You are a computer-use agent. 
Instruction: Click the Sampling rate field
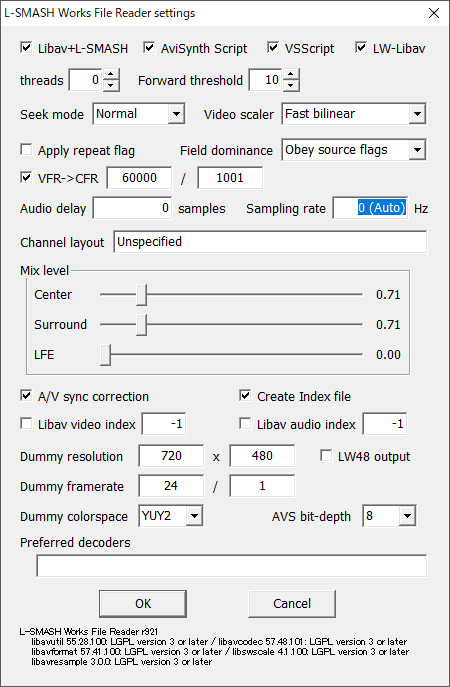[x=370, y=208]
